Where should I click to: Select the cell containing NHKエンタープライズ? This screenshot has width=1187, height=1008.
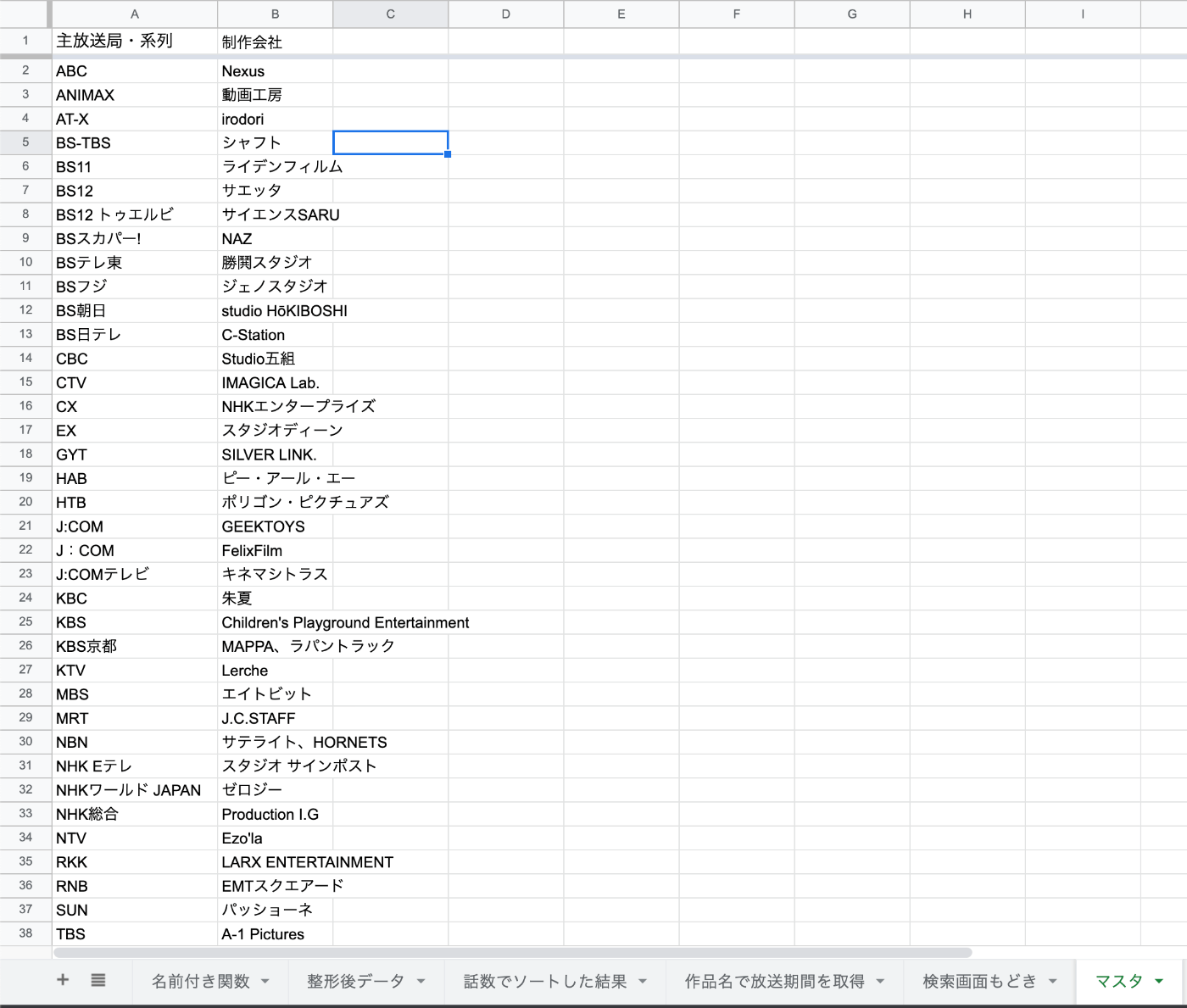pos(276,406)
